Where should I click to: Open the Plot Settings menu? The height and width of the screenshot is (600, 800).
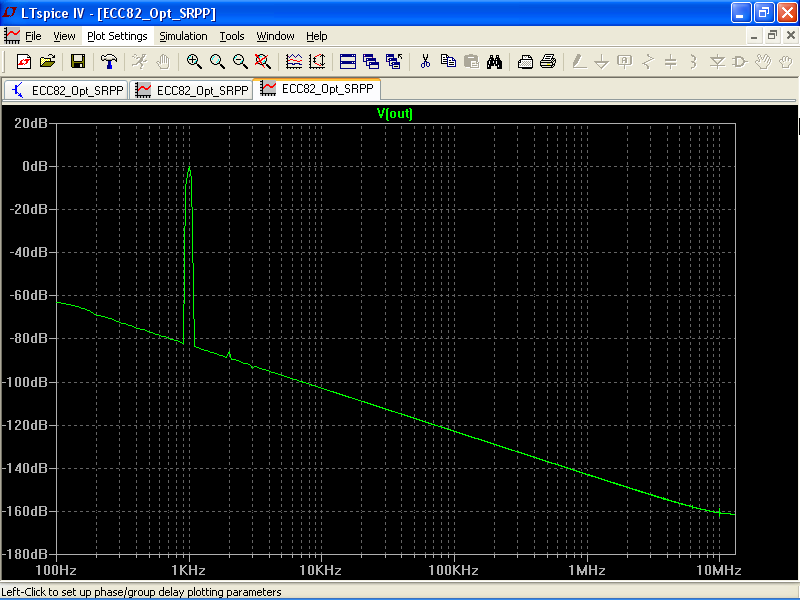coord(117,36)
